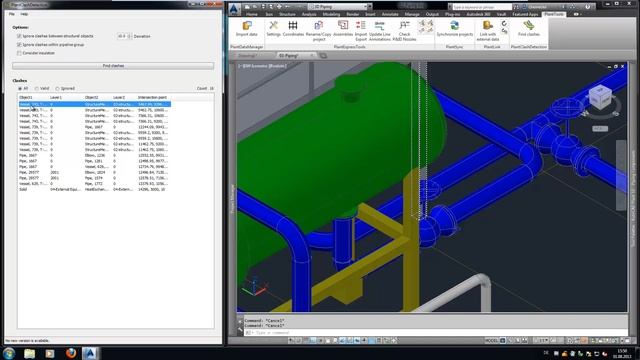
Task: Switch to the 3D Piping drawing tab
Action: pyautogui.click(x=296, y=56)
